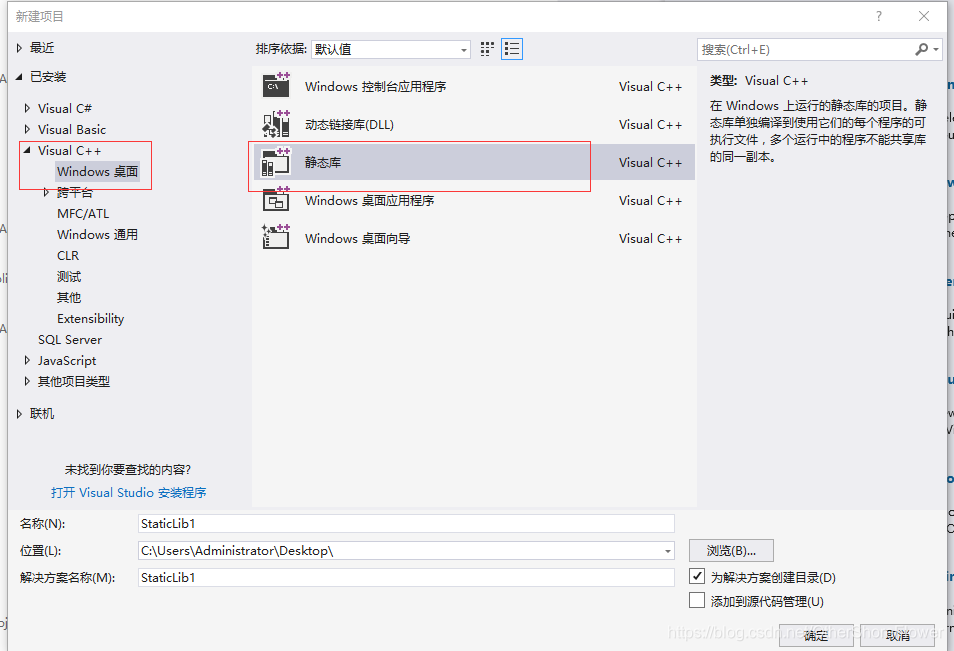Expand the JavaScript node
The height and width of the screenshot is (651, 954).
[27, 360]
